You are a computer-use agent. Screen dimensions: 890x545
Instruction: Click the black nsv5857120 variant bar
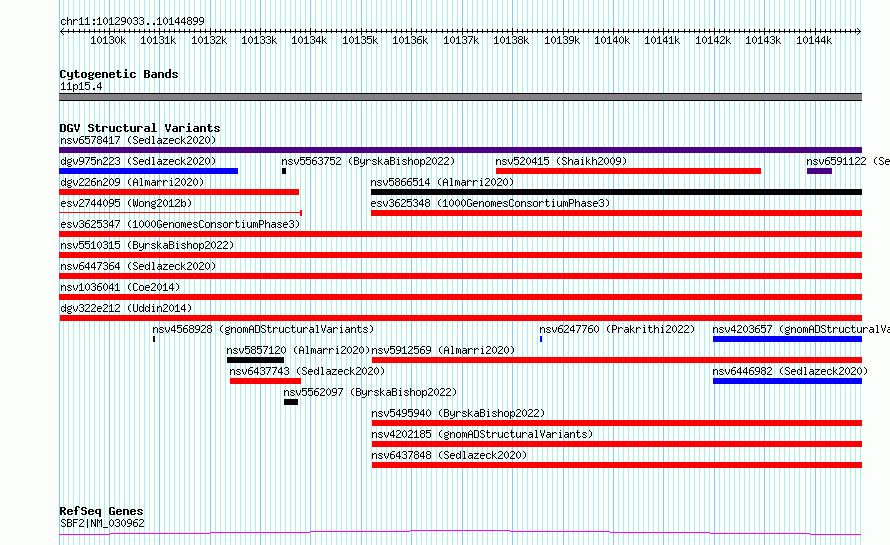coord(255,360)
